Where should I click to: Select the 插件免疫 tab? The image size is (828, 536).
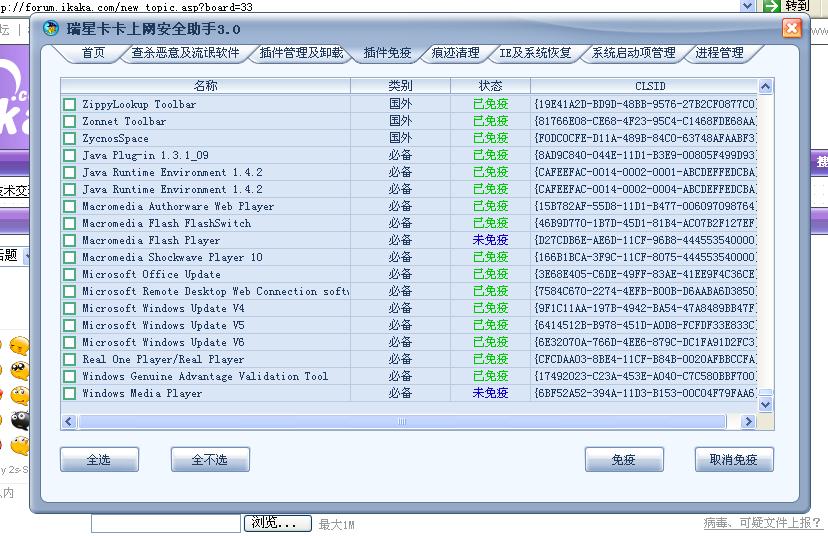(388, 53)
